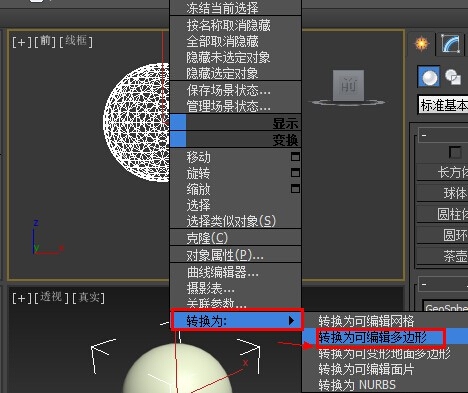
Task: Click the 球体 sphere primitive button
Action: (443, 193)
